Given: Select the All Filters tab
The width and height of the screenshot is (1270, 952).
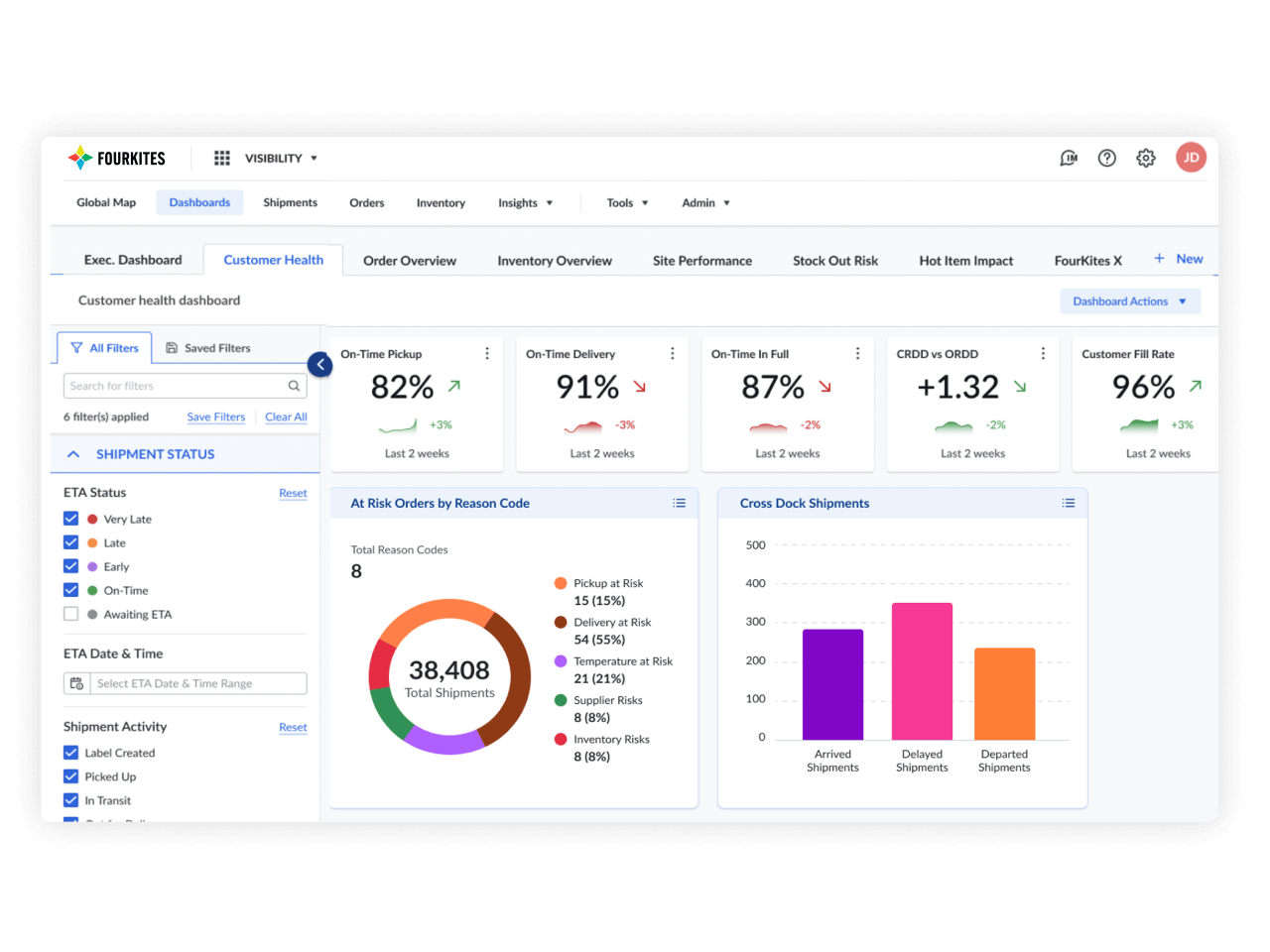Looking at the screenshot, I should click(x=104, y=348).
